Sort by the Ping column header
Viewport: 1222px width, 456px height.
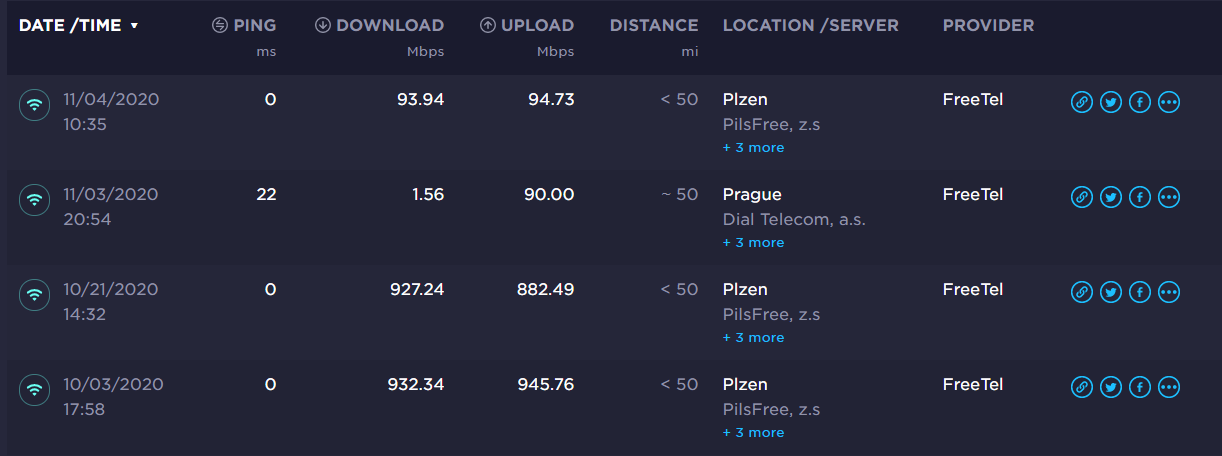tap(245, 26)
